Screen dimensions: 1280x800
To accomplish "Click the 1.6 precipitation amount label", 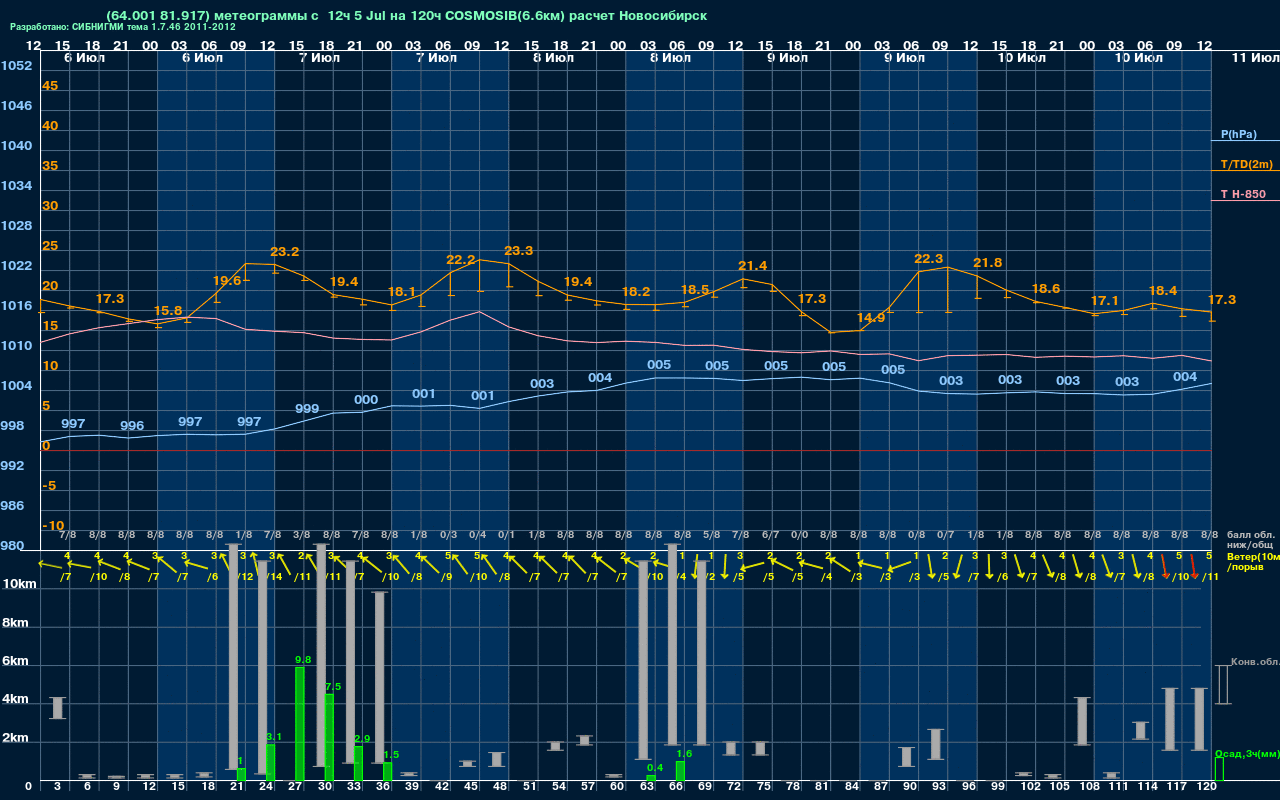I will [684, 754].
